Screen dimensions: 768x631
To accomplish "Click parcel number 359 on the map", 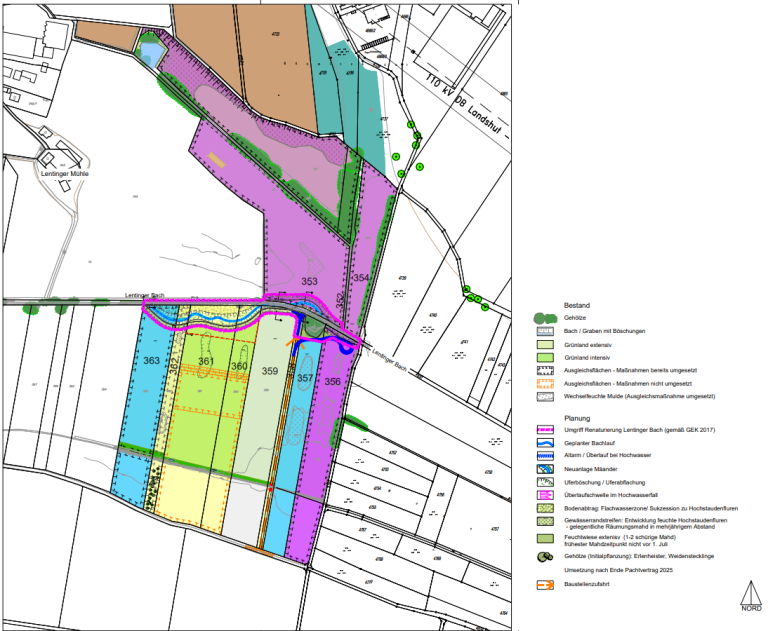I will pos(269,371).
